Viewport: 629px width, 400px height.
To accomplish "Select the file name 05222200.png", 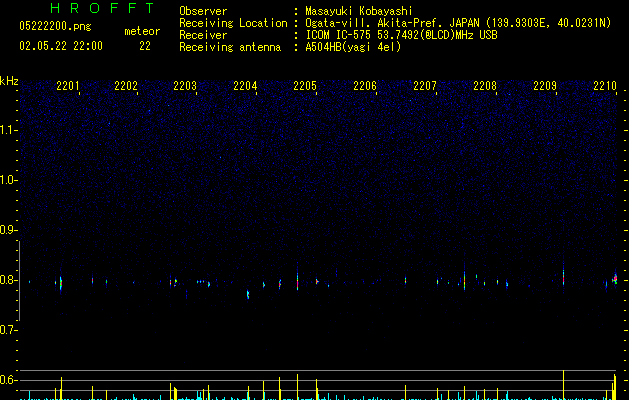I will click(55, 26).
